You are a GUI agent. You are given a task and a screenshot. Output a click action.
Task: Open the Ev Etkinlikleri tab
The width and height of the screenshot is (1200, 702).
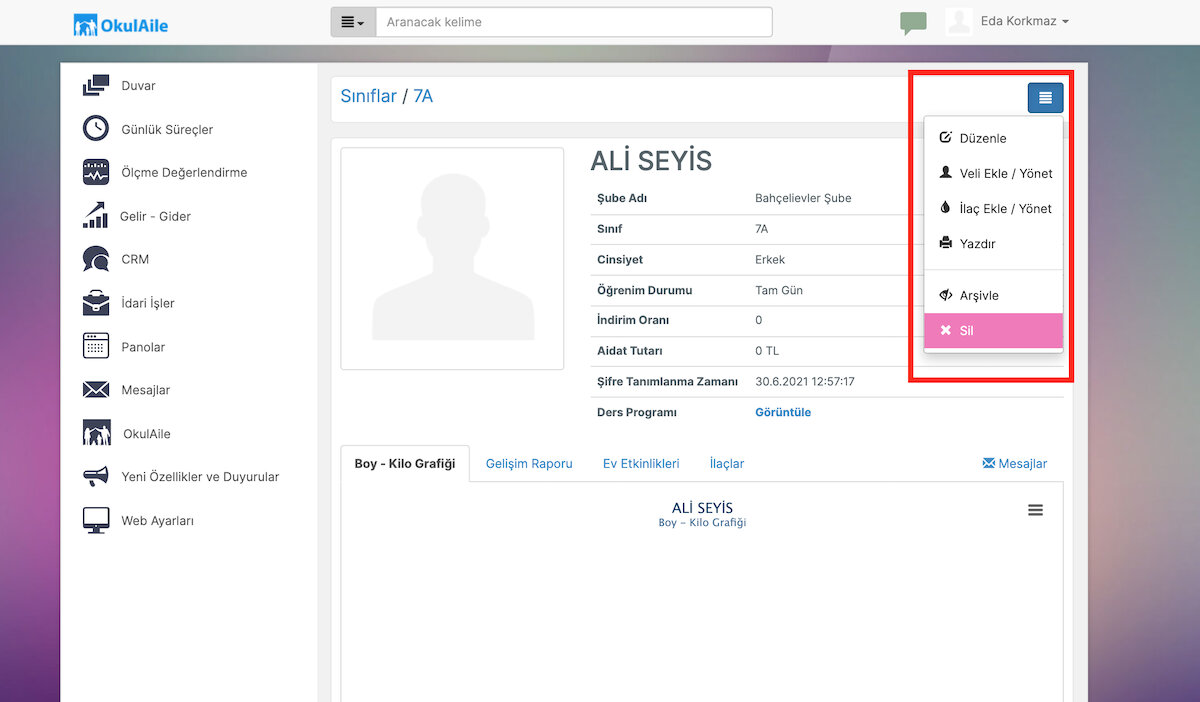pyautogui.click(x=641, y=464)
